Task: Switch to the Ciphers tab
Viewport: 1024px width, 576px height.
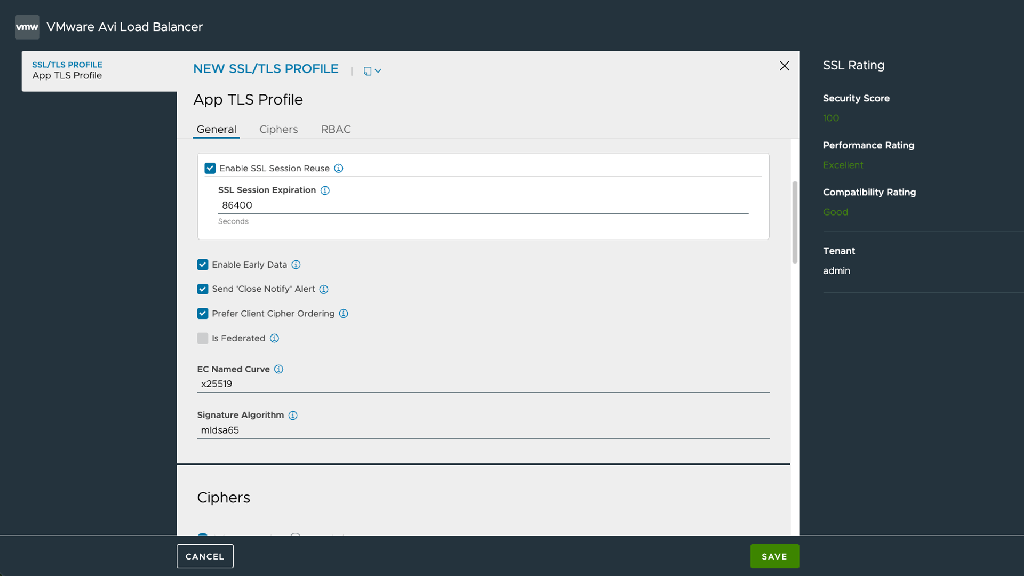Action: [x=278, y=130]
